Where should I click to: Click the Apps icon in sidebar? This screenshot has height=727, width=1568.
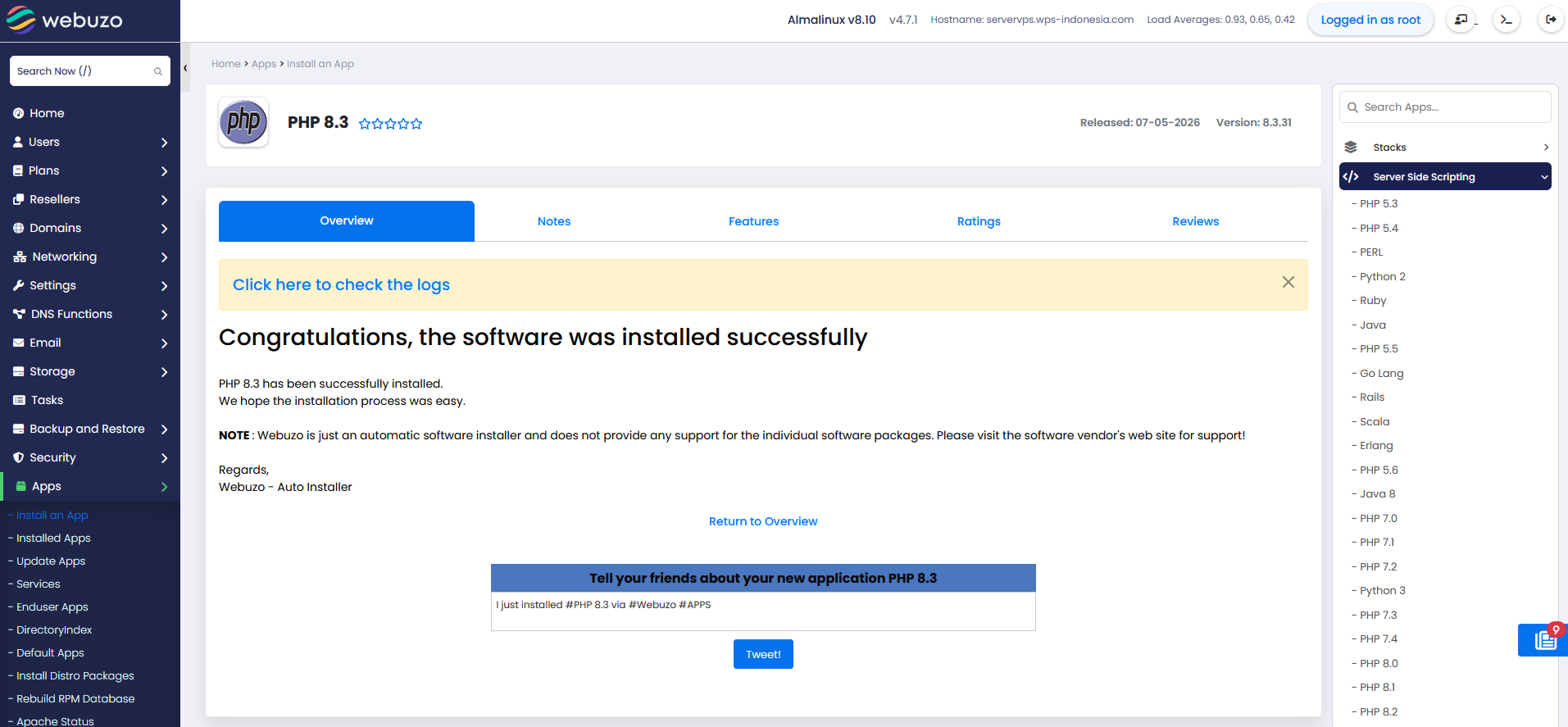21,486
